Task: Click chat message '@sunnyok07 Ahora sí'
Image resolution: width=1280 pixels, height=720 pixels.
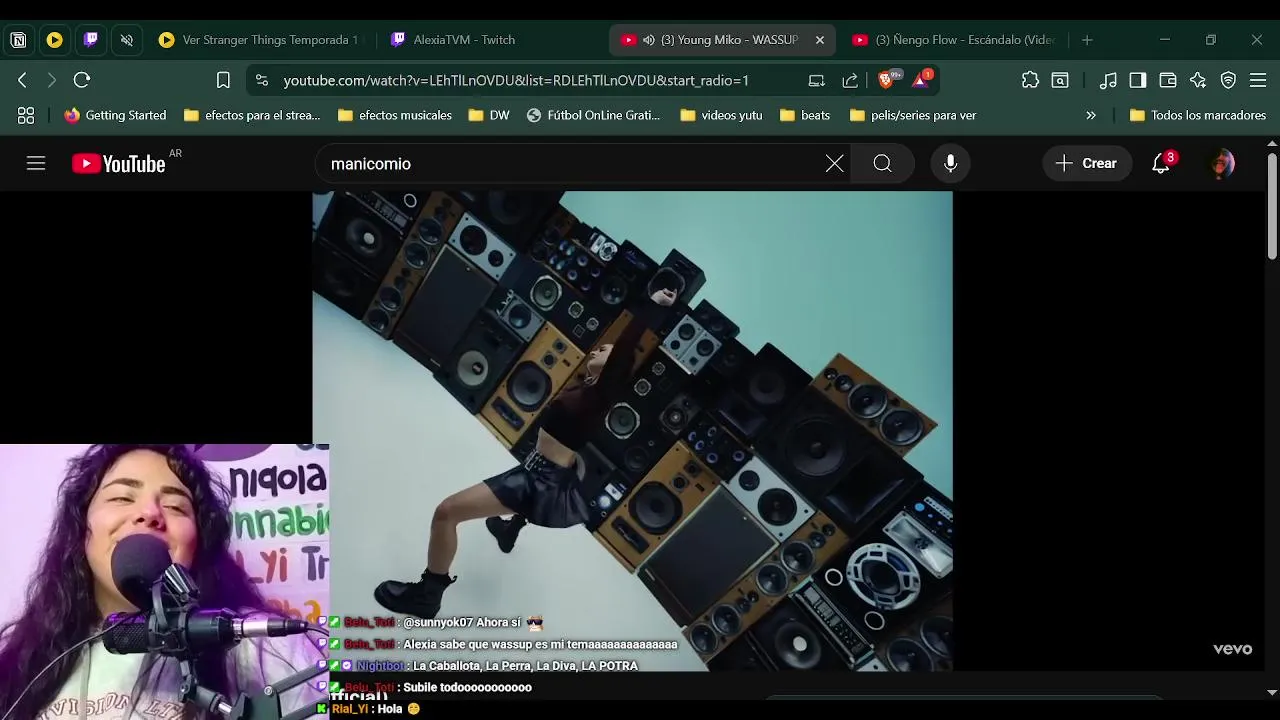Action: click(x=472, y=622)
